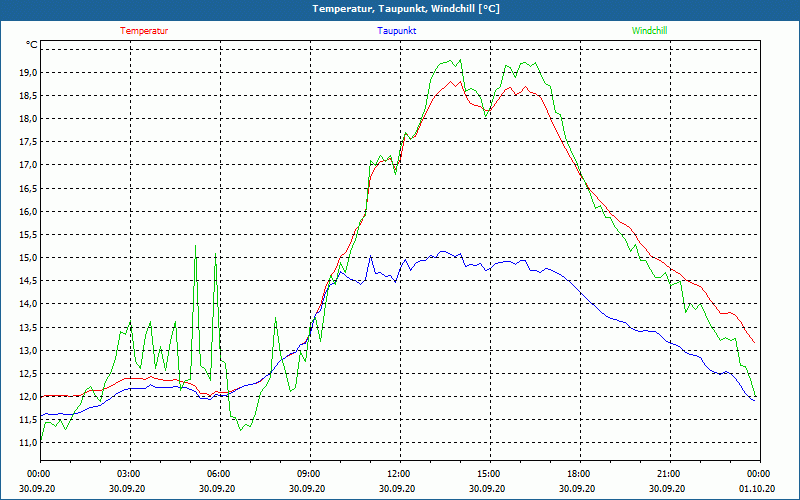The image size is (800, 500).
Task: Select the 12,0 y-axis tick label
Action: (26, 397)
